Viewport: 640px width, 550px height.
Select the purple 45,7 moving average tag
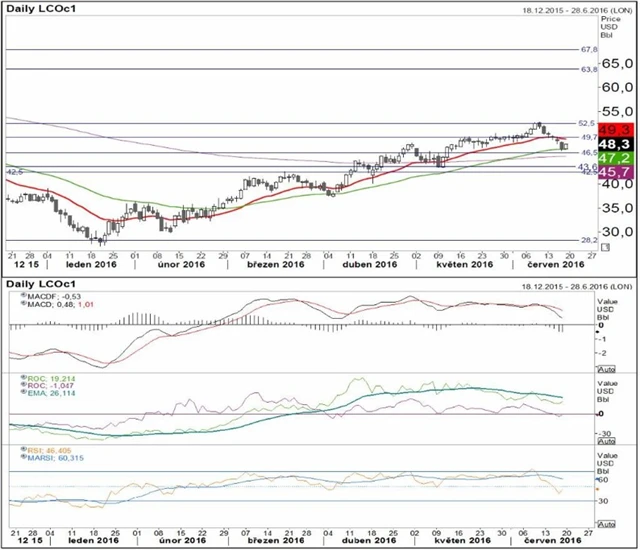tap(619, 173)
